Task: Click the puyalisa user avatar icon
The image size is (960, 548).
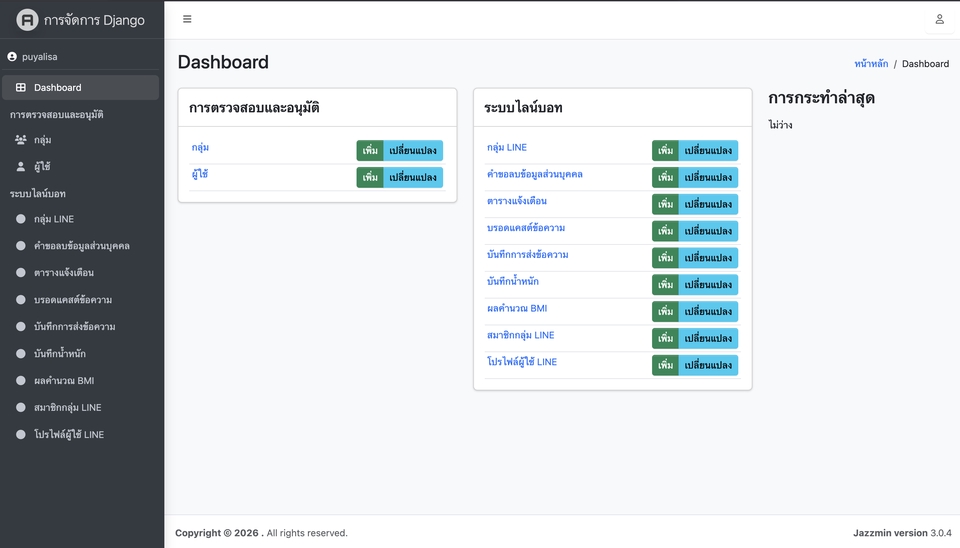Action: [12, 57]
